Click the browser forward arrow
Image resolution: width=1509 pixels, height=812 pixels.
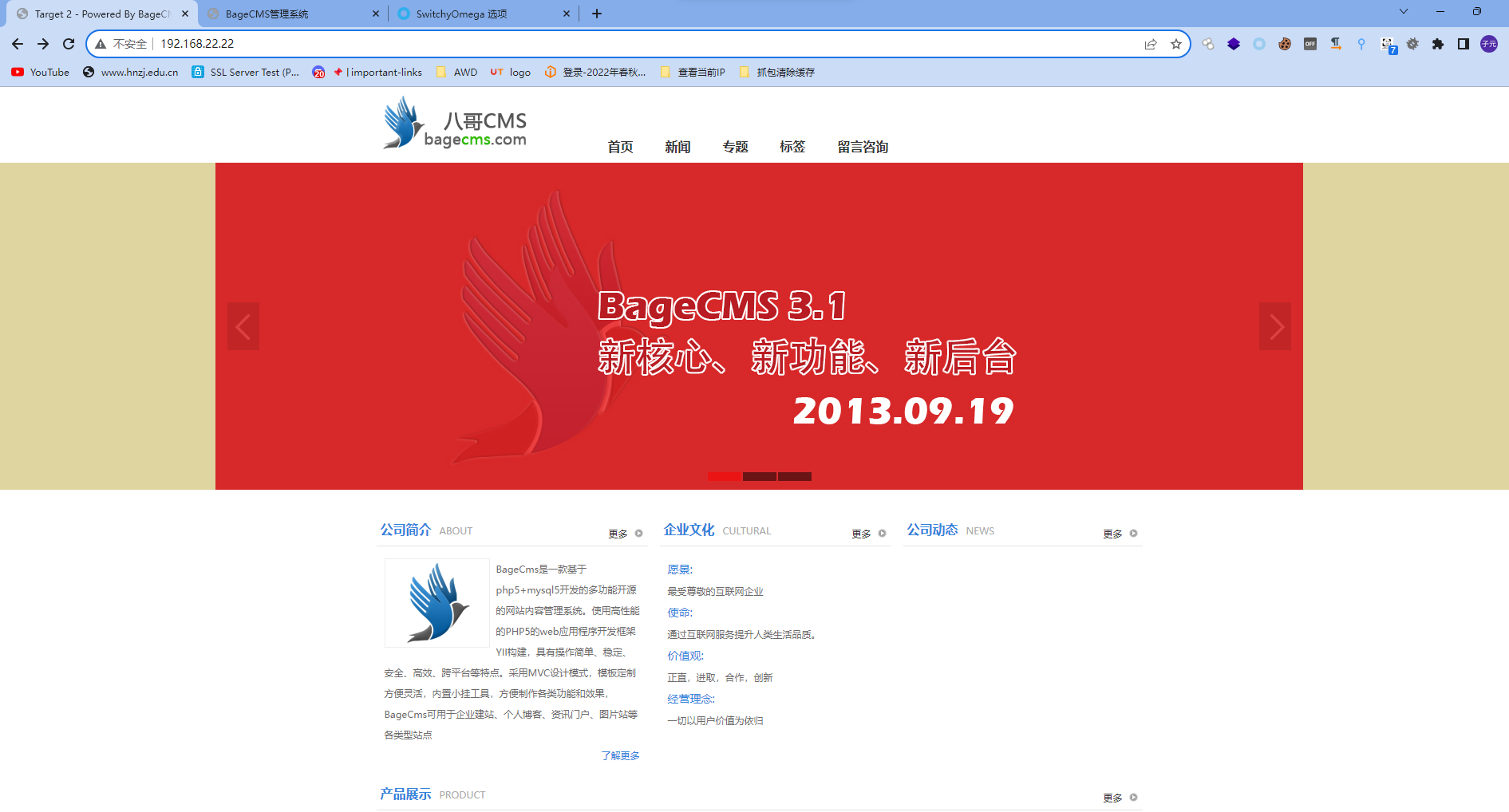coord(43,44)
